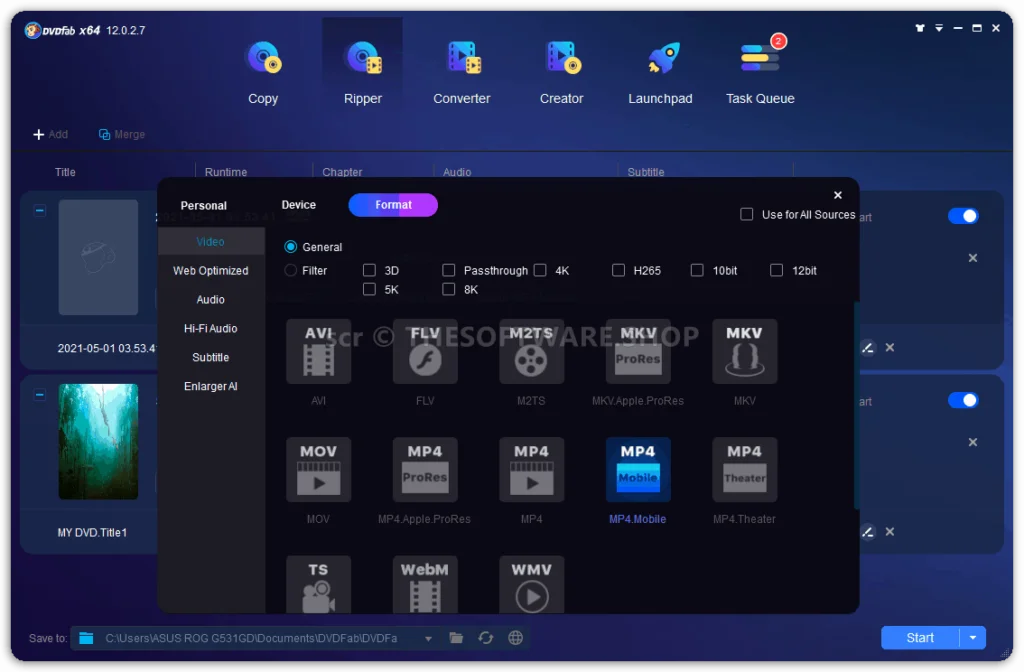
Task: Select the plain MKV format icon
Action: (x=744, y=351)
